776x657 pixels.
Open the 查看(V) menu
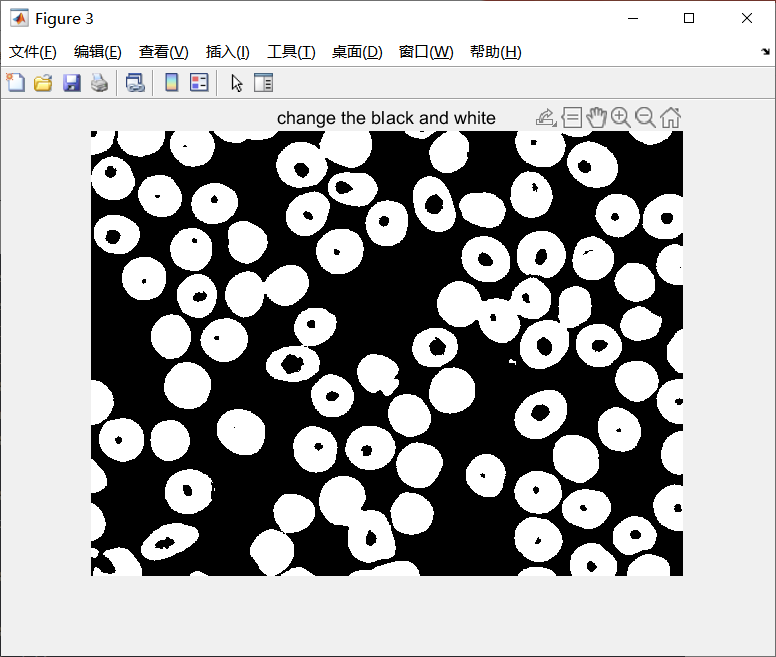point(164,51)
